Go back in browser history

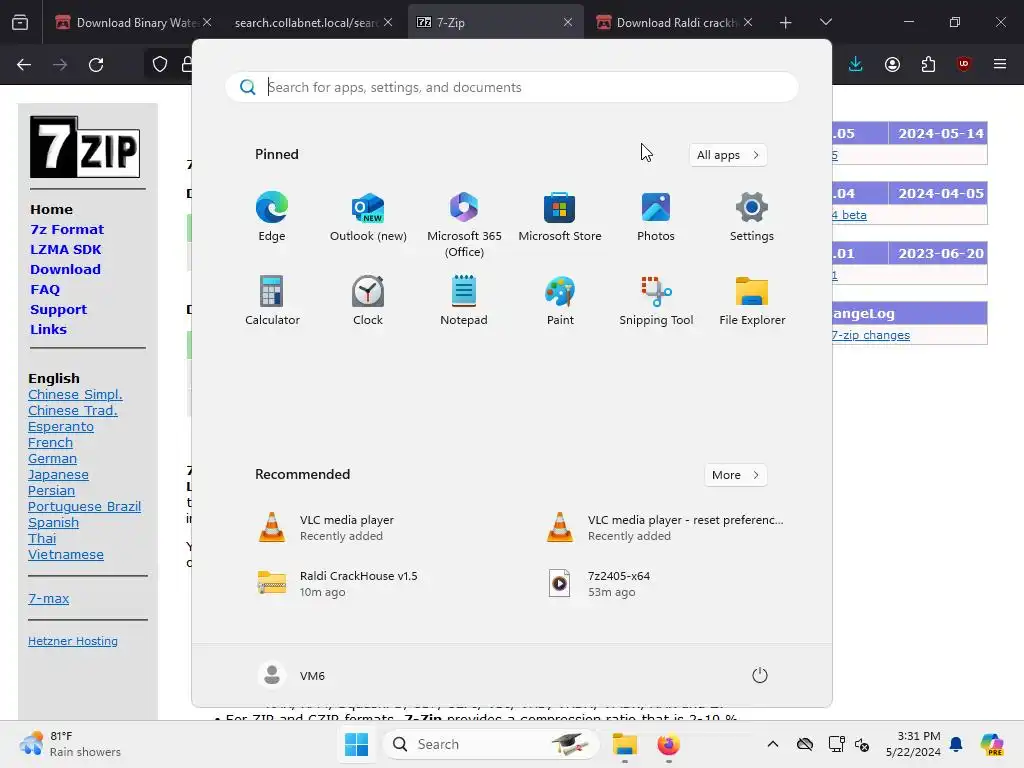pyautogui.click(x=24, y=65)
